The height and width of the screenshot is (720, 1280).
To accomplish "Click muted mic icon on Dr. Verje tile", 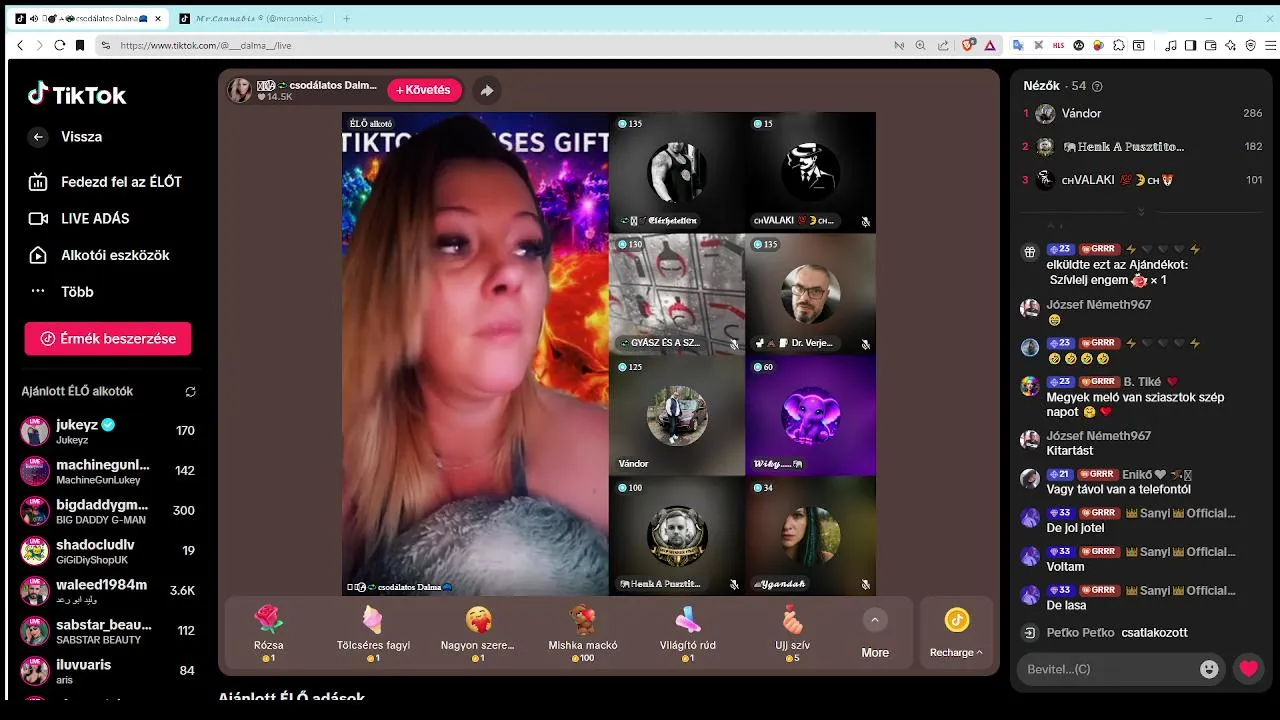I will tap(866, 343).
